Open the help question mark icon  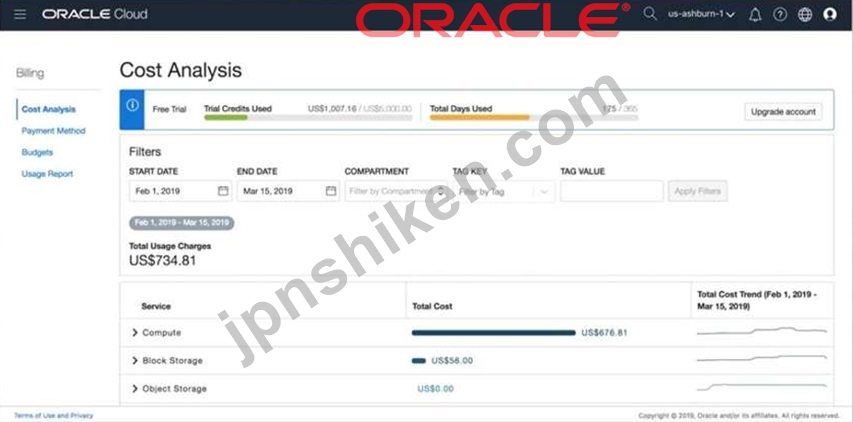pos(780,15)
